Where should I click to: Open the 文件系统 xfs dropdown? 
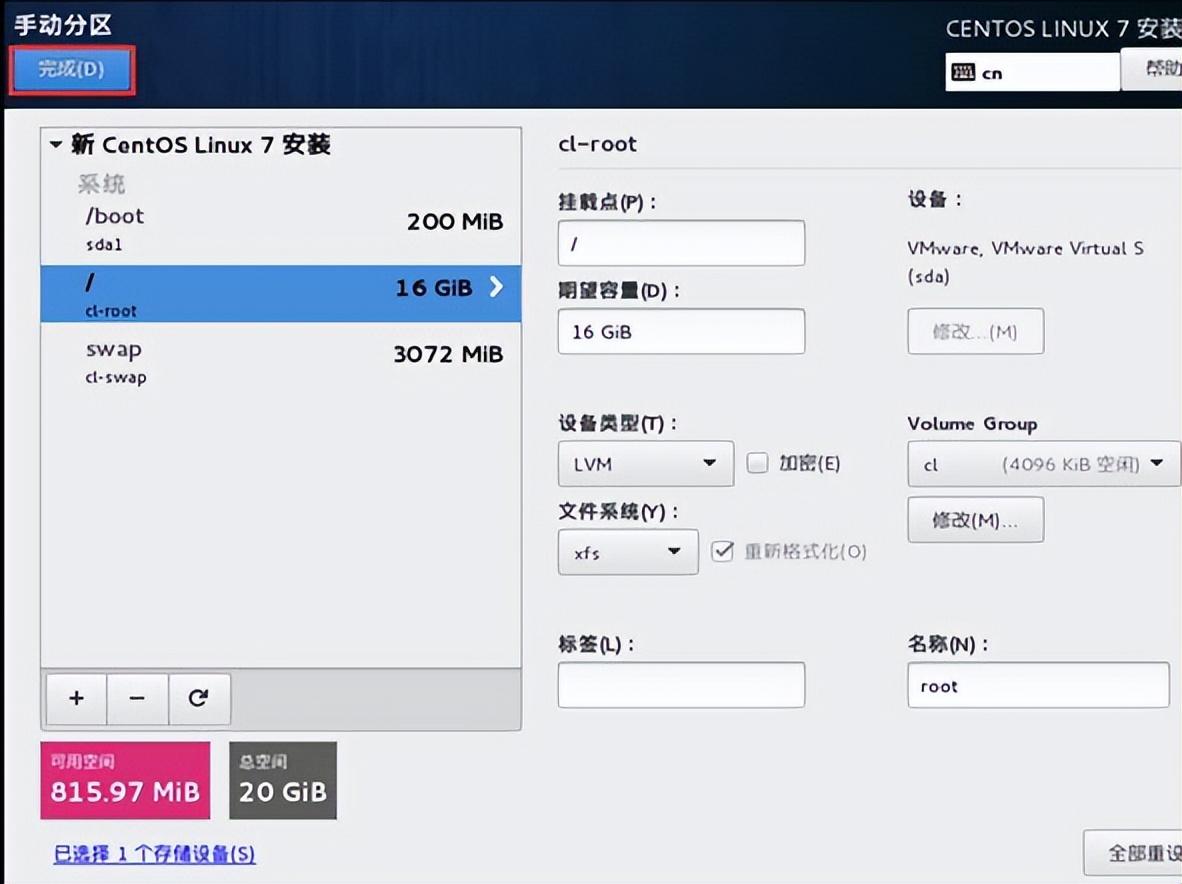coord(627,552)
